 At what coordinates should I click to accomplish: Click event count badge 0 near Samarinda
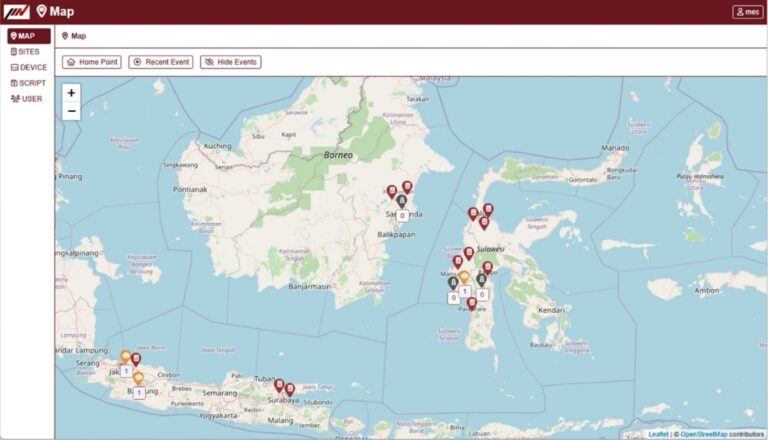[x=402, y=216]
